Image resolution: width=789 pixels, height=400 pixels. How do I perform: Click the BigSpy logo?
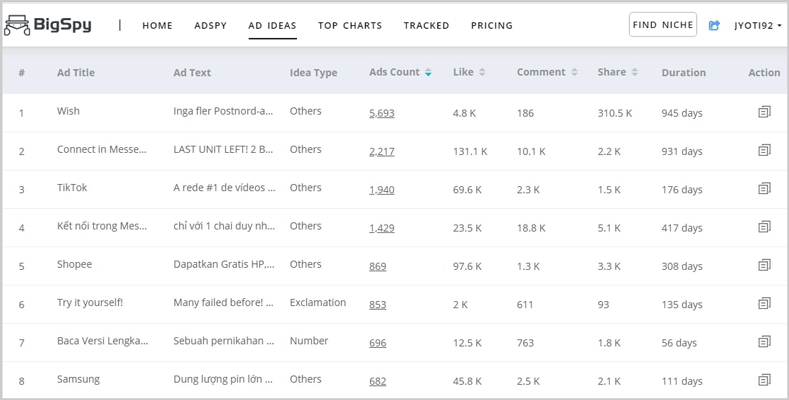48,25
